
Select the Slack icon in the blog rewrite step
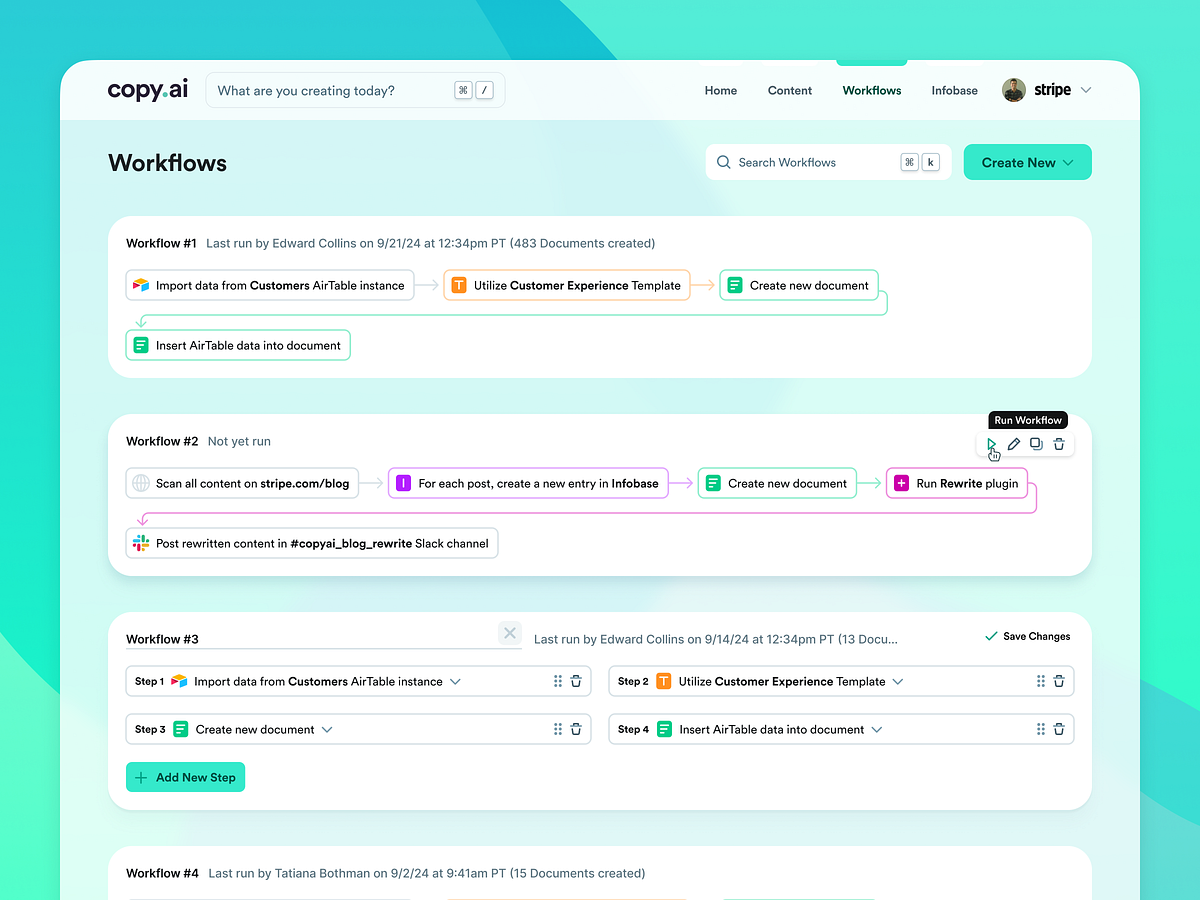click(x=141, y=543)
